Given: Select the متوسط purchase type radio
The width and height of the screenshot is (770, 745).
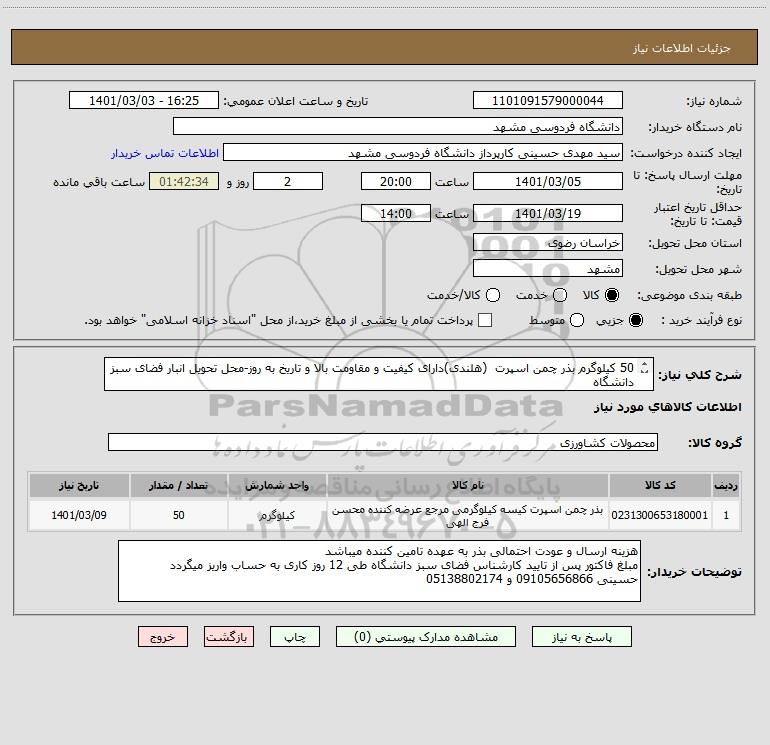Looking at the screenshot, I should [577, 320].
